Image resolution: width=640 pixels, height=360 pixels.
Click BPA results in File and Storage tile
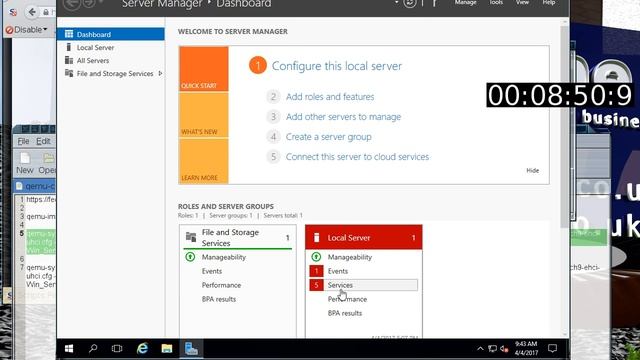point(219,299)
